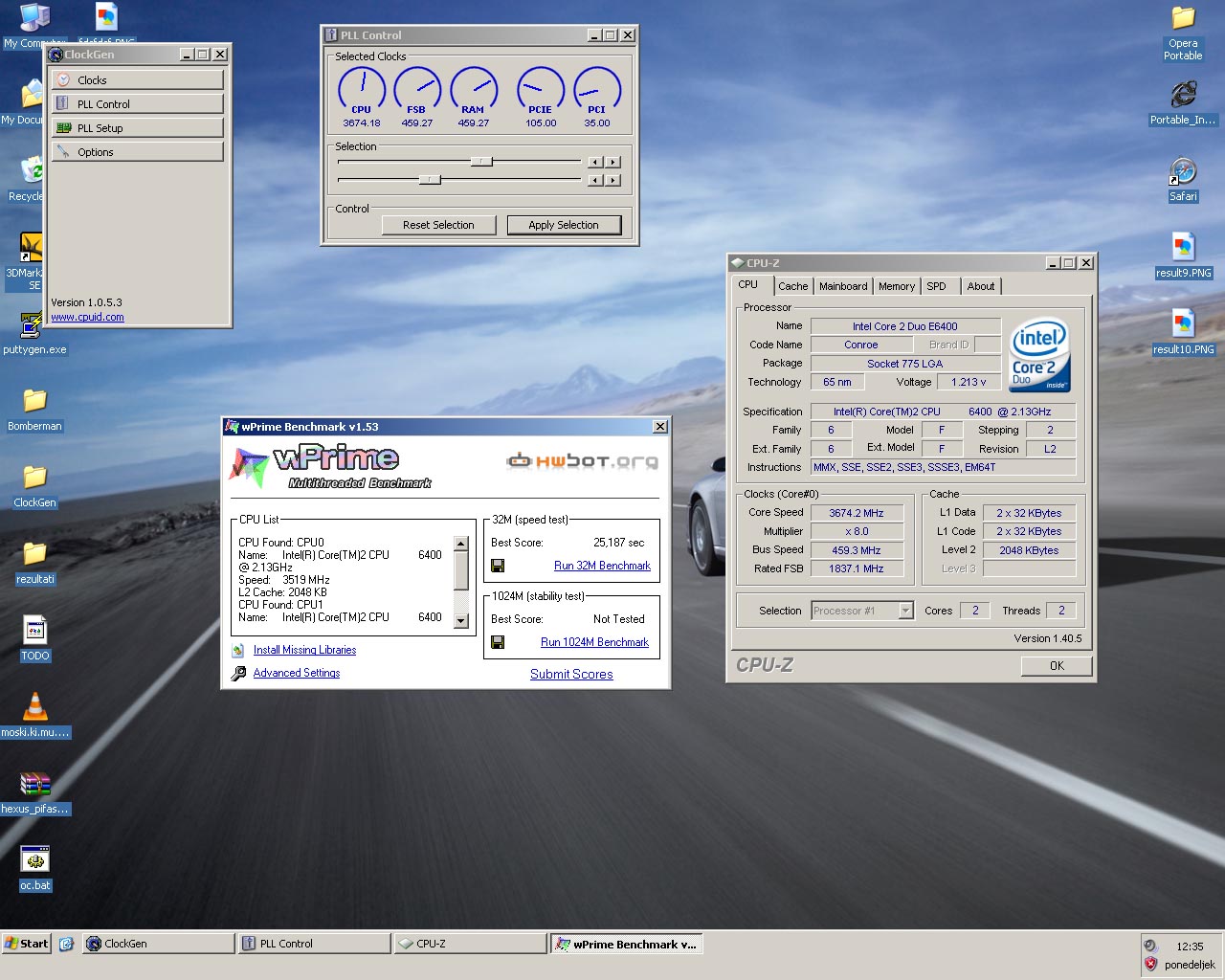Select Bomberman folder on desktop
1225x980 pixels.
click(x=34, y=410)
